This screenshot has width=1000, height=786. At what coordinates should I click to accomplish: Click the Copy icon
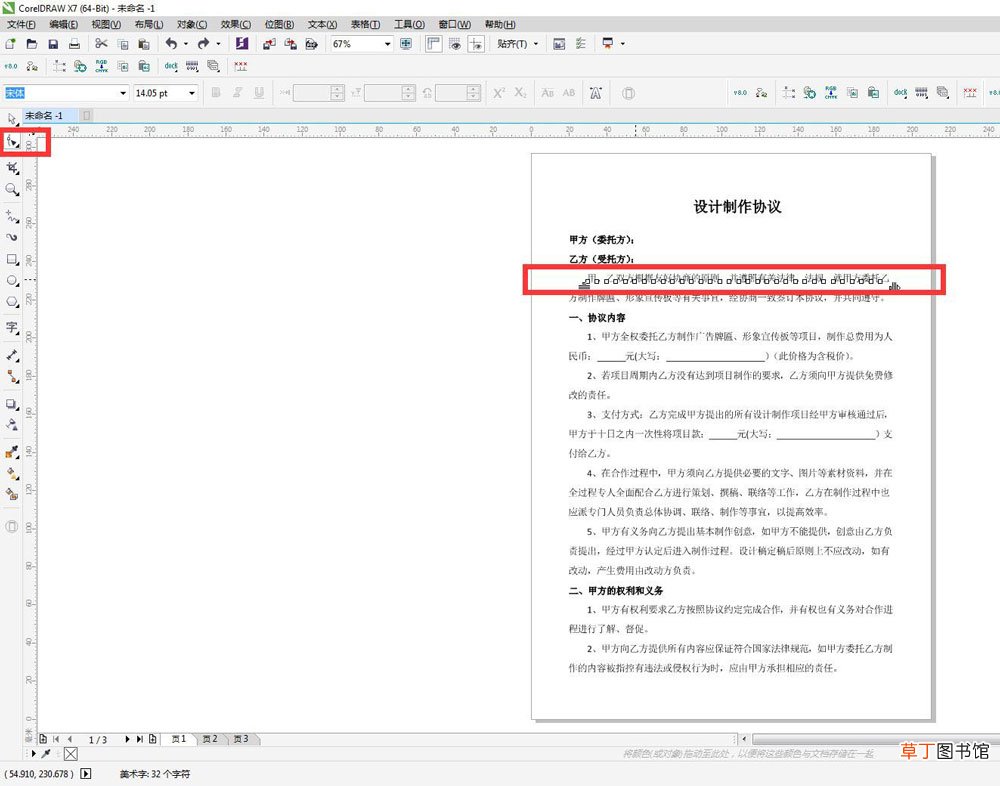[x=122, y=43]
